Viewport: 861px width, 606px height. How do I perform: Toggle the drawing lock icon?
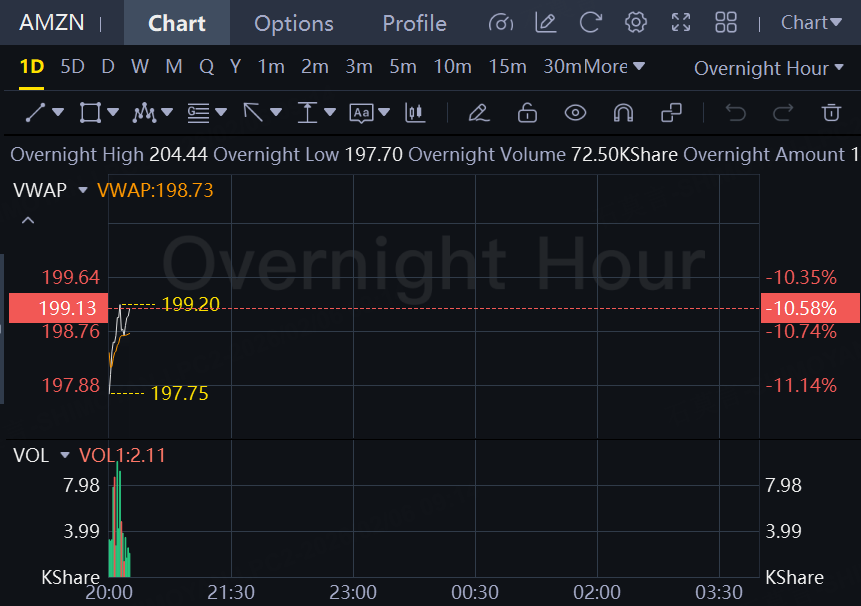point(527,112)
